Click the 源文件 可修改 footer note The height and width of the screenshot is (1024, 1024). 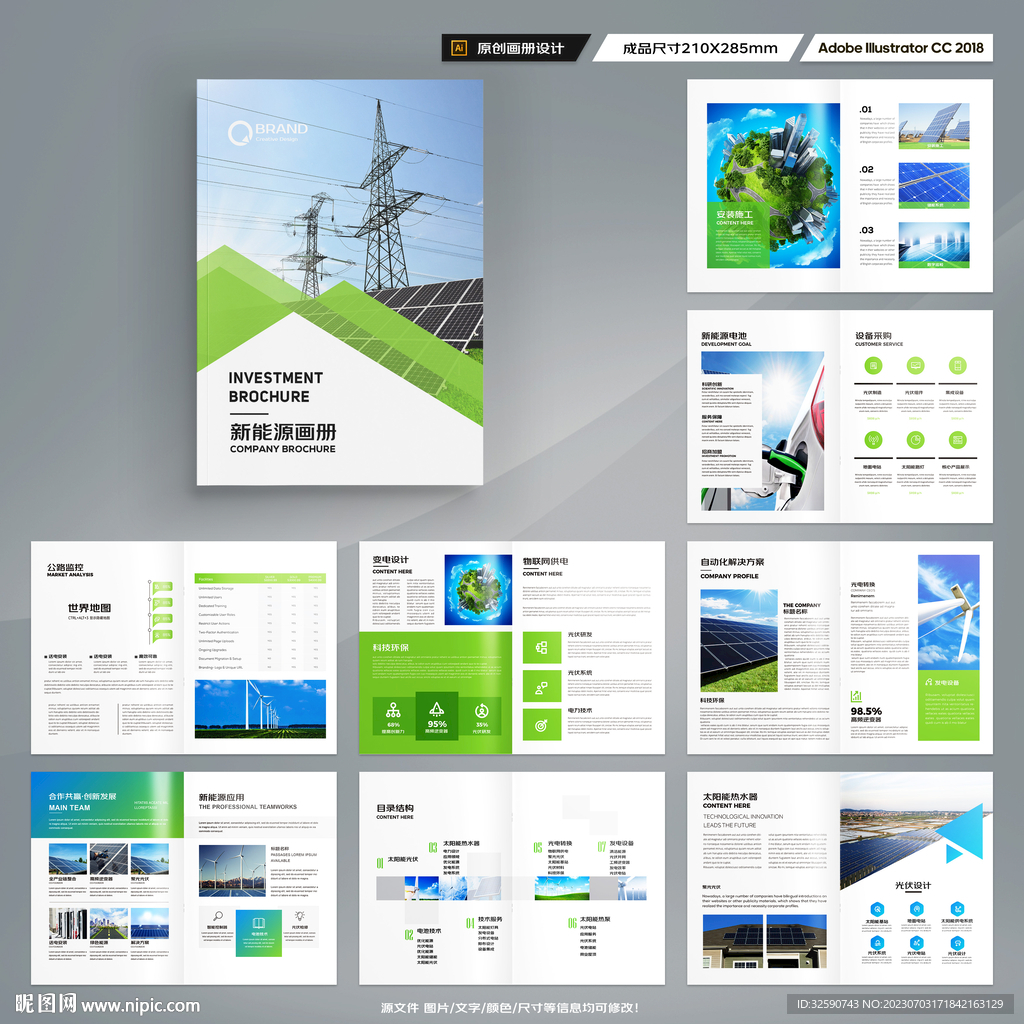[x=509, y=1008]
